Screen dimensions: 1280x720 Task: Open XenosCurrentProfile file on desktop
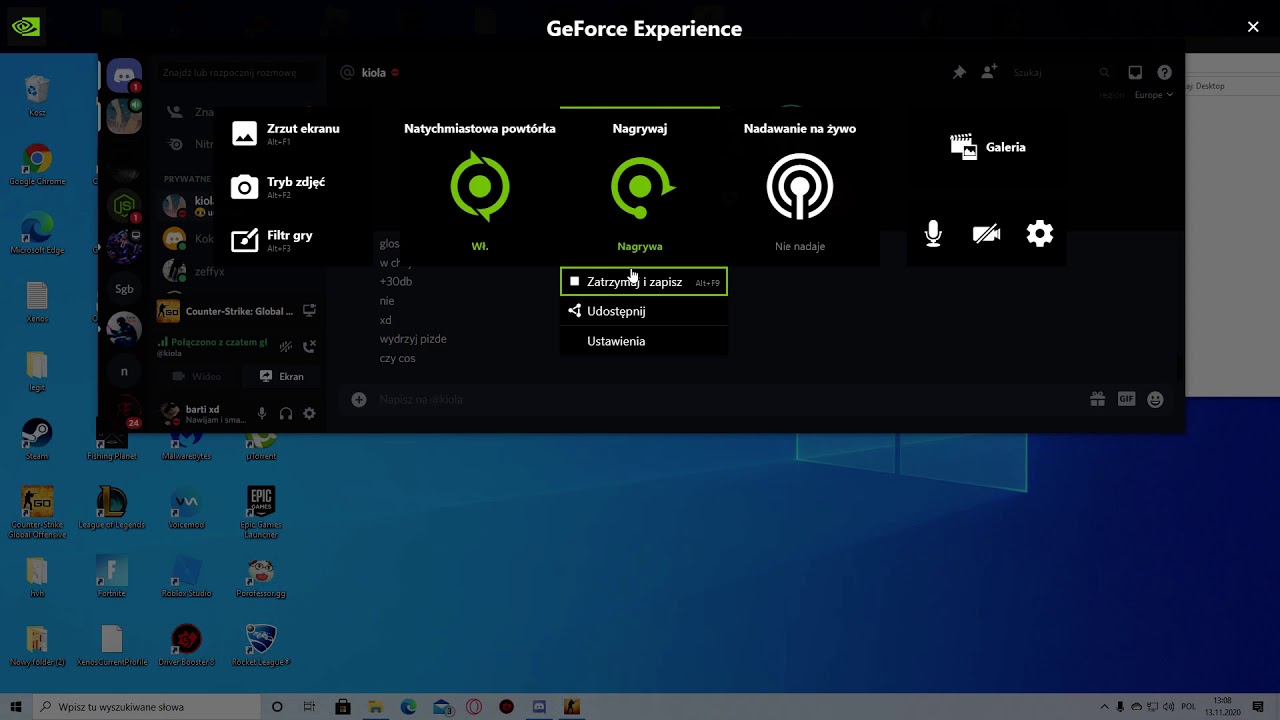pos(112,645)
